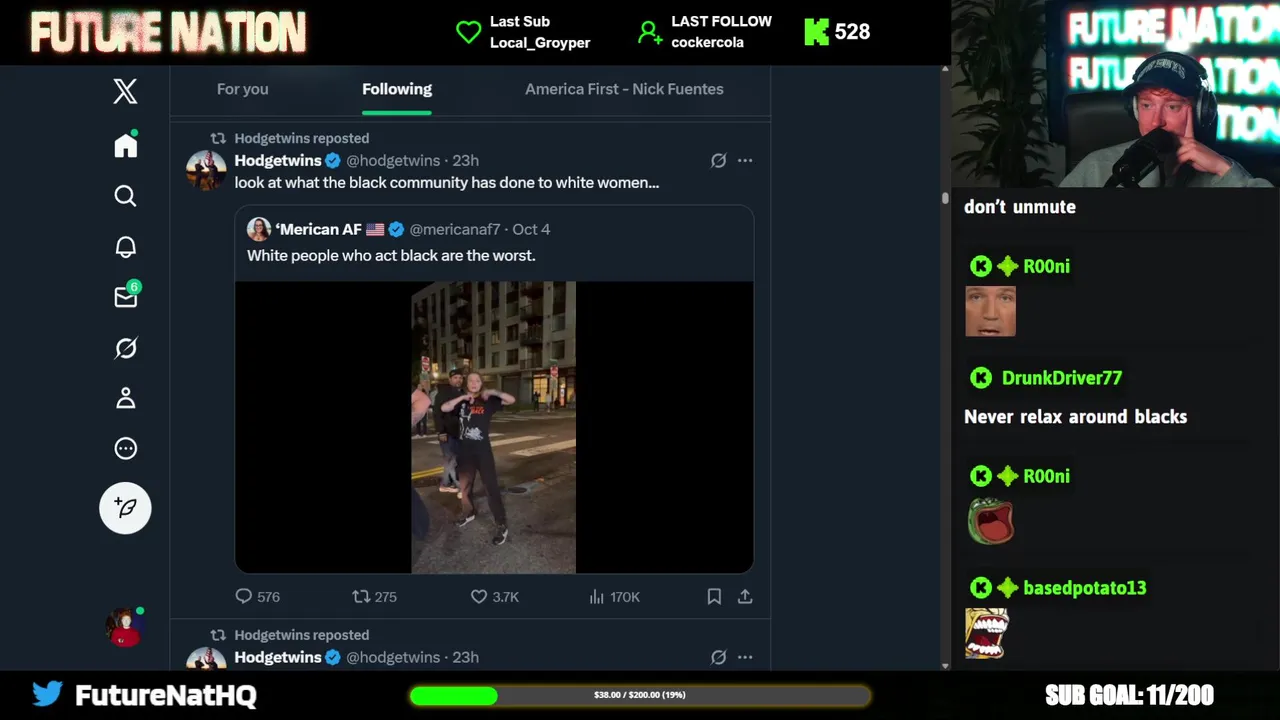1280x720 pixels.
Task: Open more options on first Hodgetwins post
Action: [745, 160]
